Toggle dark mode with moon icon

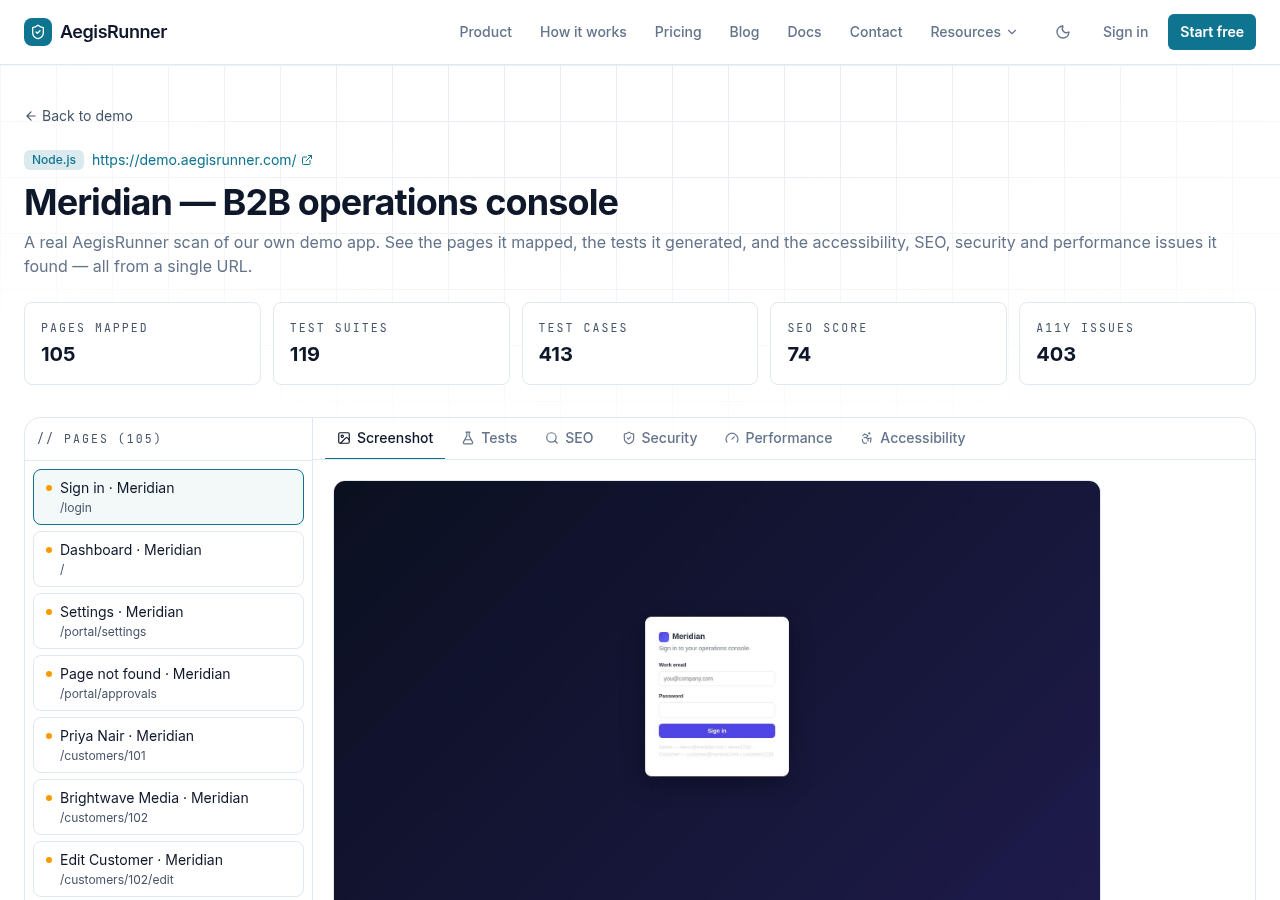coord(1063,32)
